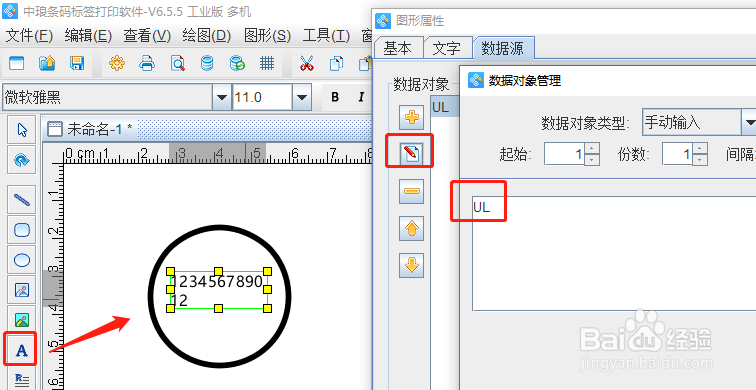Increase the 起始 value stepper
Viewport: 756px width, 390px height.
(x=592, y=148)
